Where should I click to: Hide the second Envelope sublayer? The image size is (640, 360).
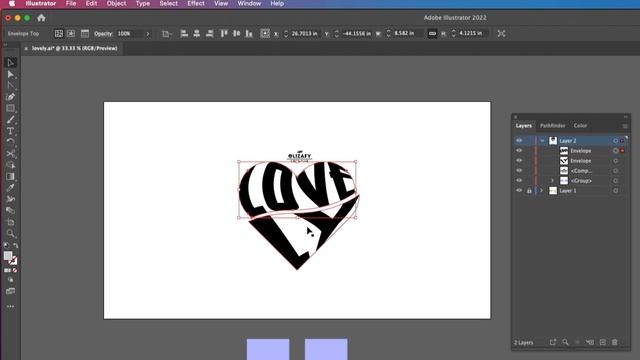tap(519, 160)
